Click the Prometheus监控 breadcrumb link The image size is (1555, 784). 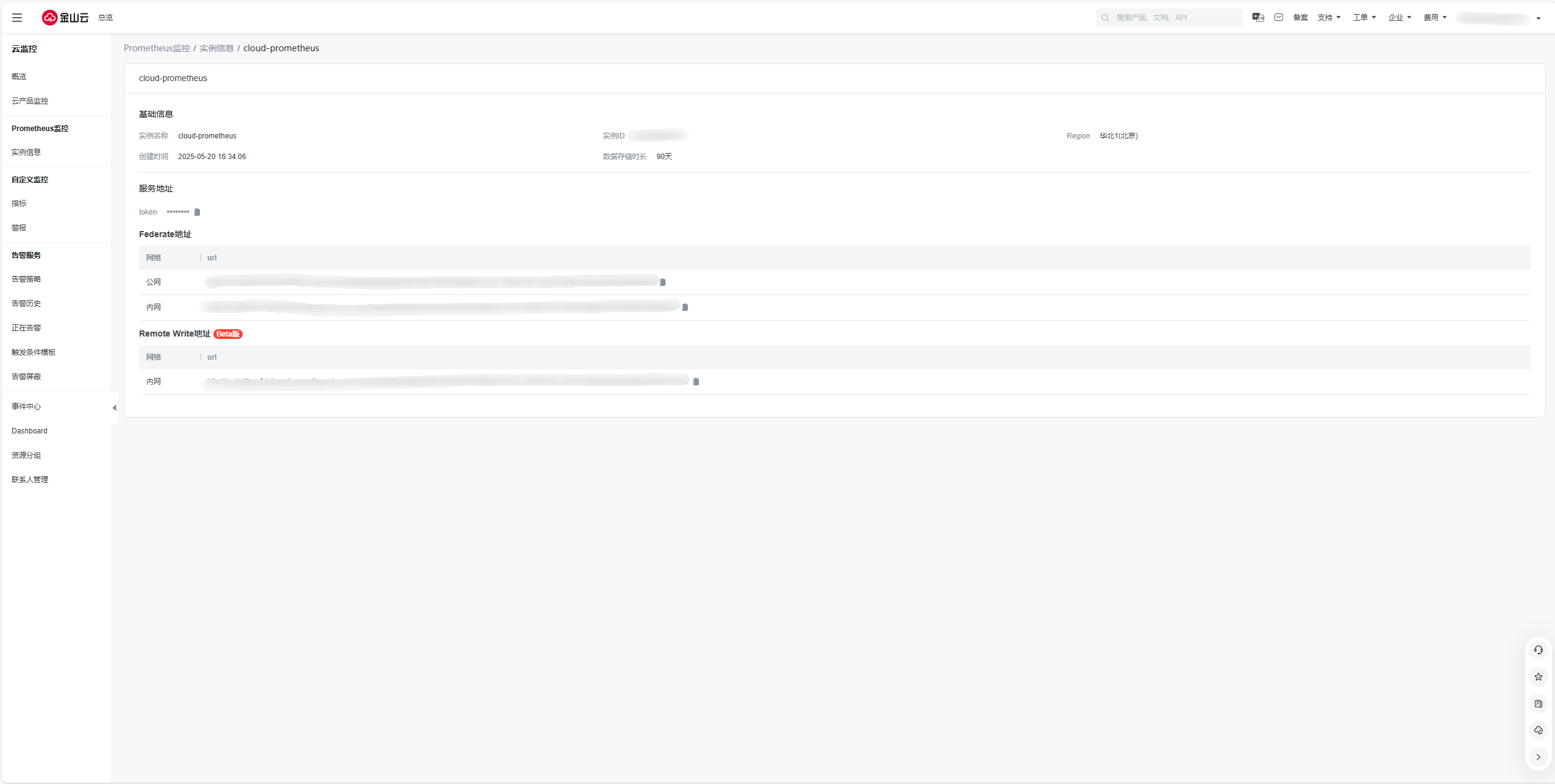157,48
